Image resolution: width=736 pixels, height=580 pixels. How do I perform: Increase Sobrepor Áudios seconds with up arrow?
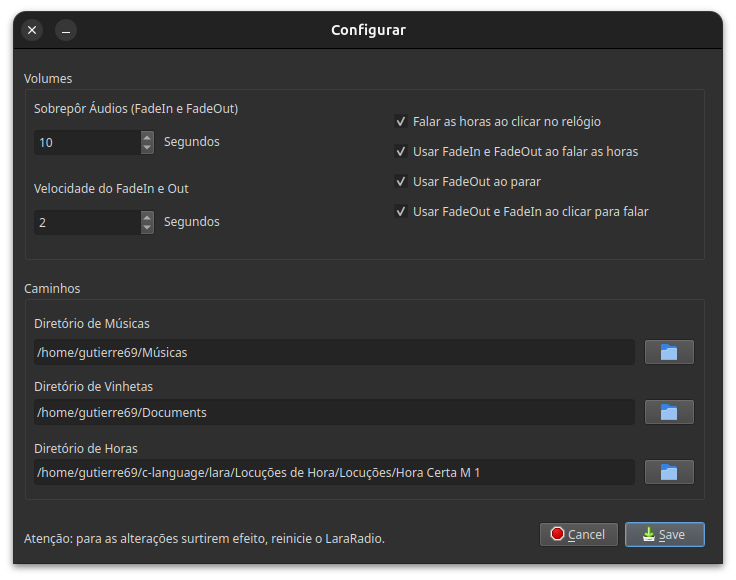coord(147,137)
